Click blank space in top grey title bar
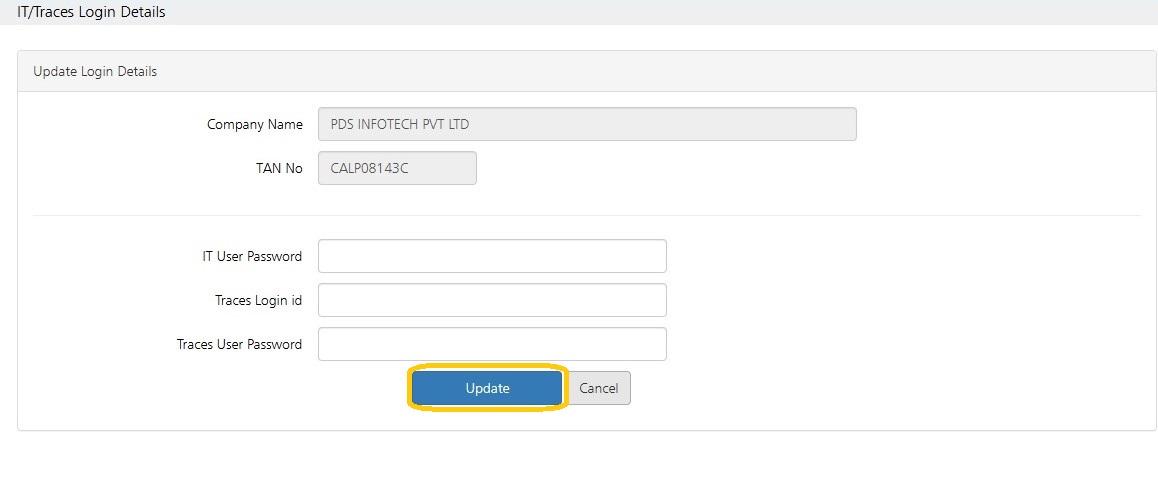 pos(665,12)
